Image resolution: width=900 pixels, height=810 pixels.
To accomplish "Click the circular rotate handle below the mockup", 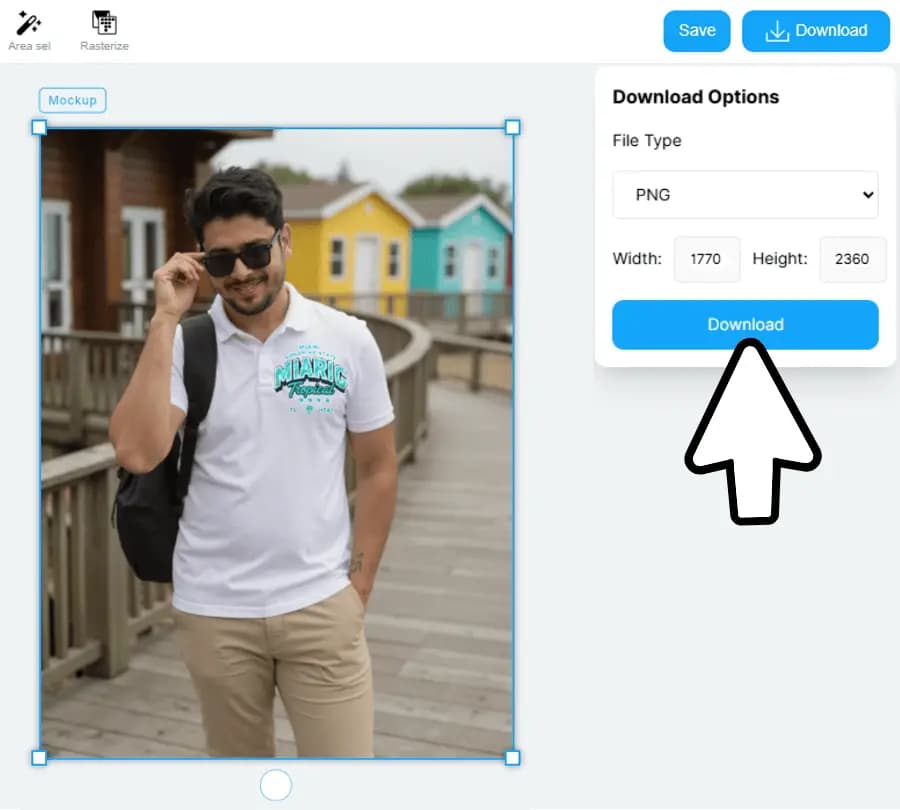I will 275,785.
